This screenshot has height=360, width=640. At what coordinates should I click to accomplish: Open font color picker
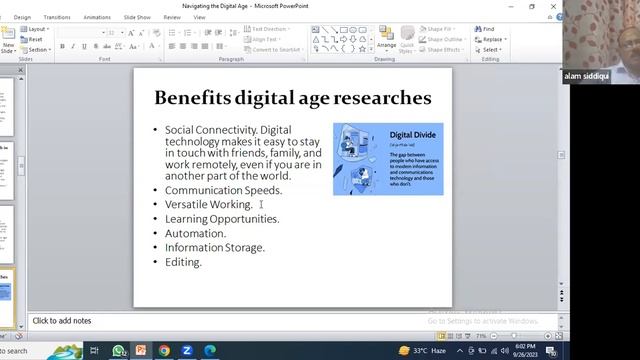coord(153,47)
